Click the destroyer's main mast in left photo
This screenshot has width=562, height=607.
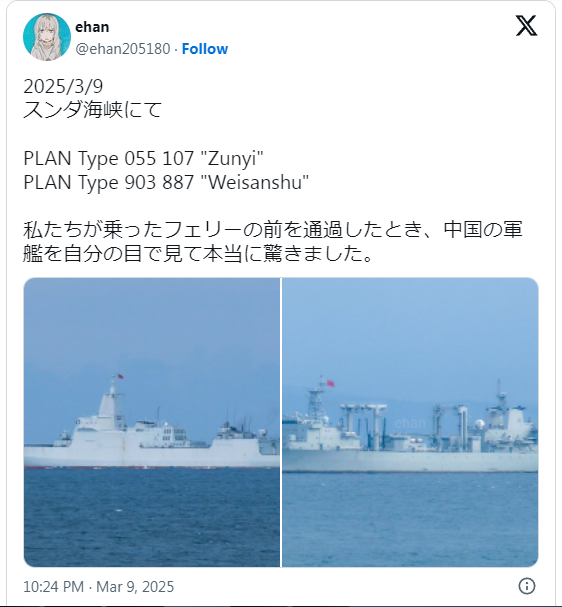(112, 403)
